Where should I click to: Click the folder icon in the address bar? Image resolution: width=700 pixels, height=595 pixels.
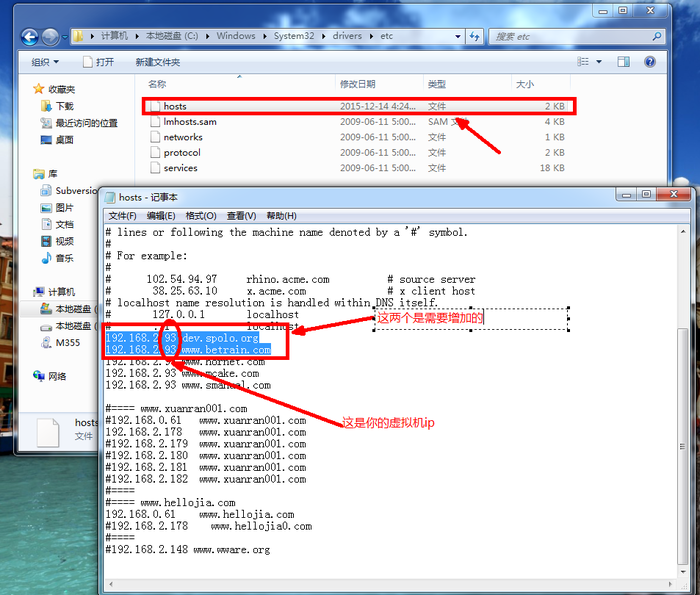(78, 36)
